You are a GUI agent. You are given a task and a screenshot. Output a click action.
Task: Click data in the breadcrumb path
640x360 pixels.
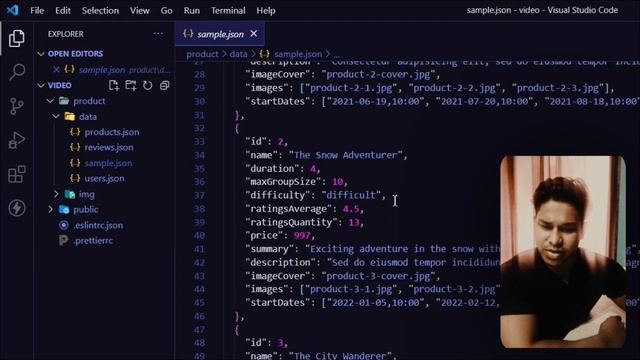(x=238, y=54)
